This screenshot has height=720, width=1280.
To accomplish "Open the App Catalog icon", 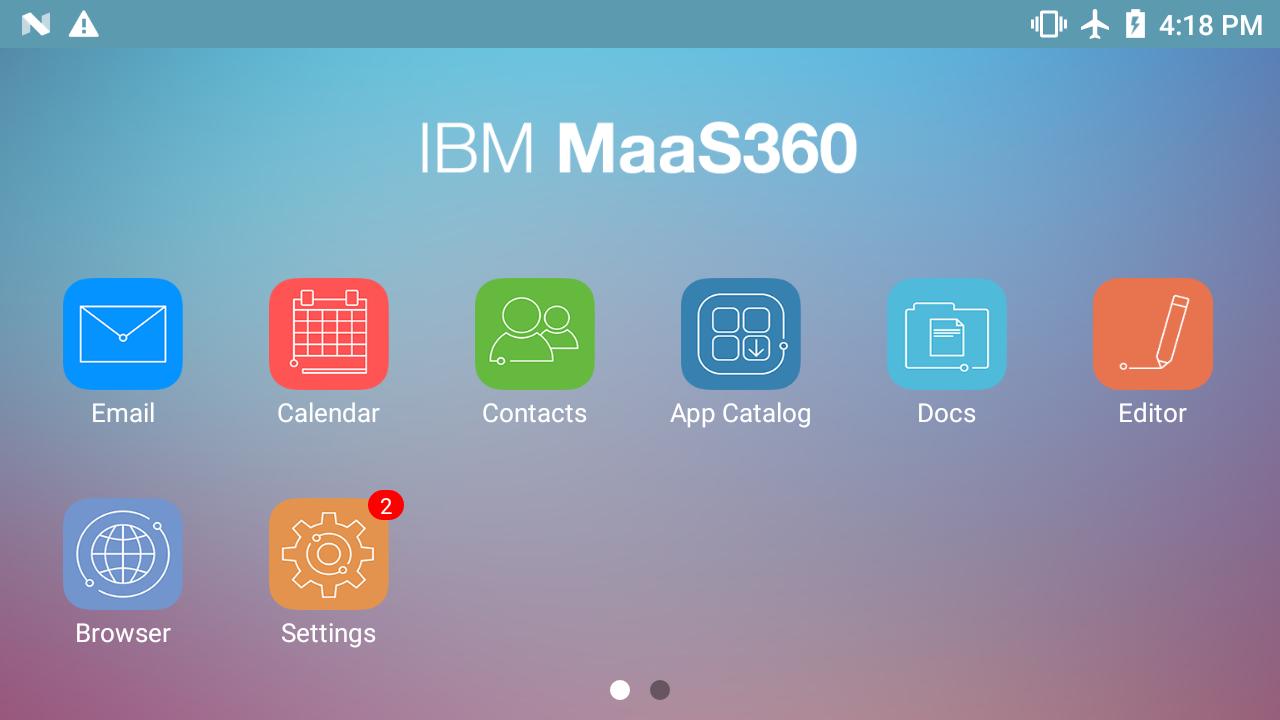I will point(741,334).
